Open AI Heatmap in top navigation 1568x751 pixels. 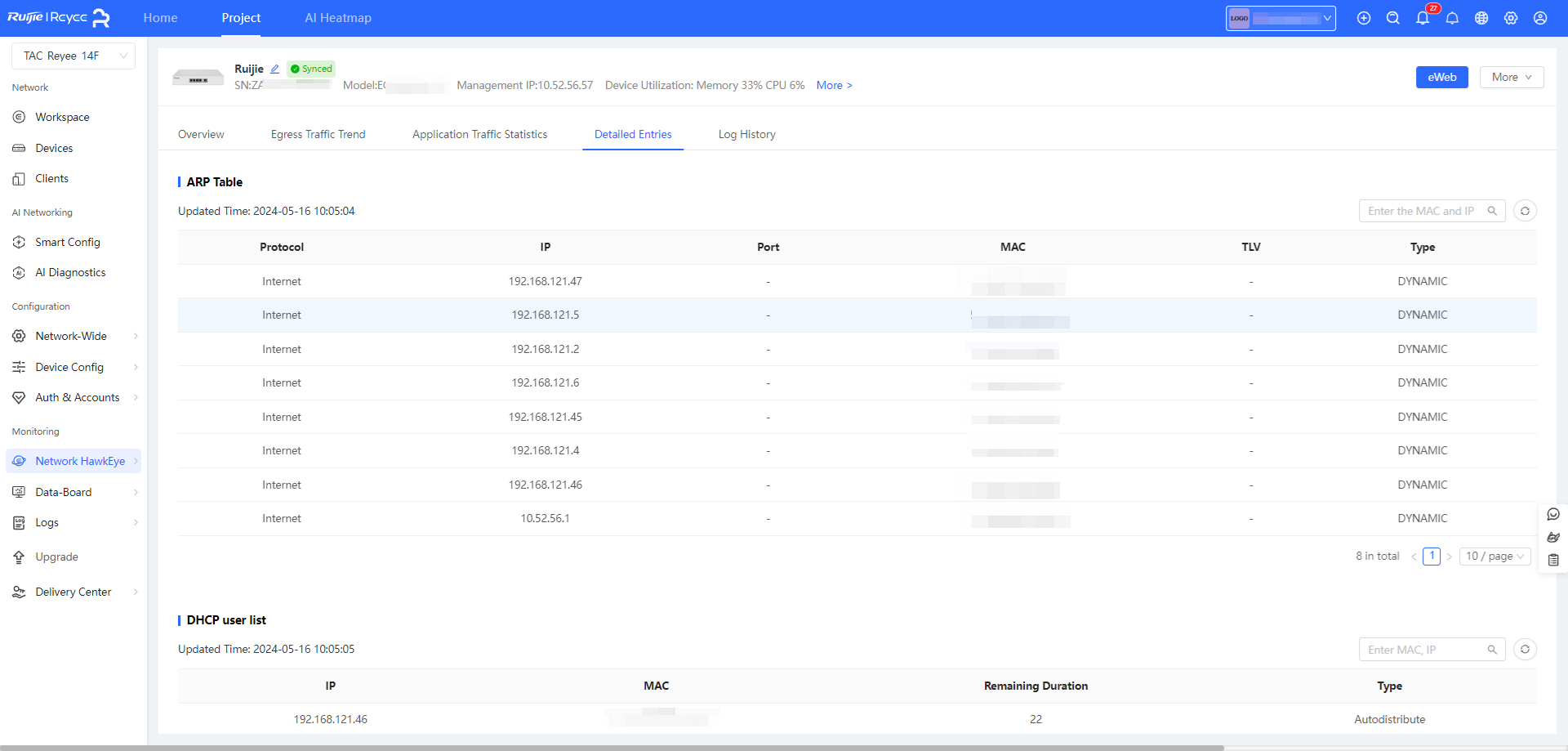(338, 18)
